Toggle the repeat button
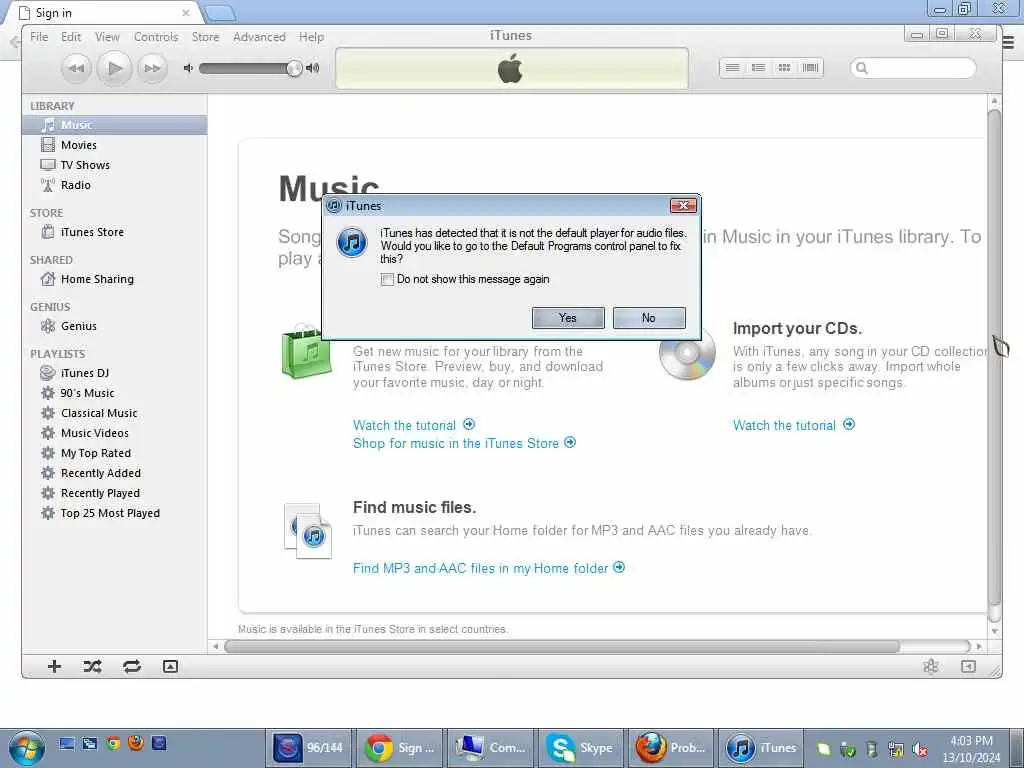This screenshot has width=1024, height=768. coord(132,666)
